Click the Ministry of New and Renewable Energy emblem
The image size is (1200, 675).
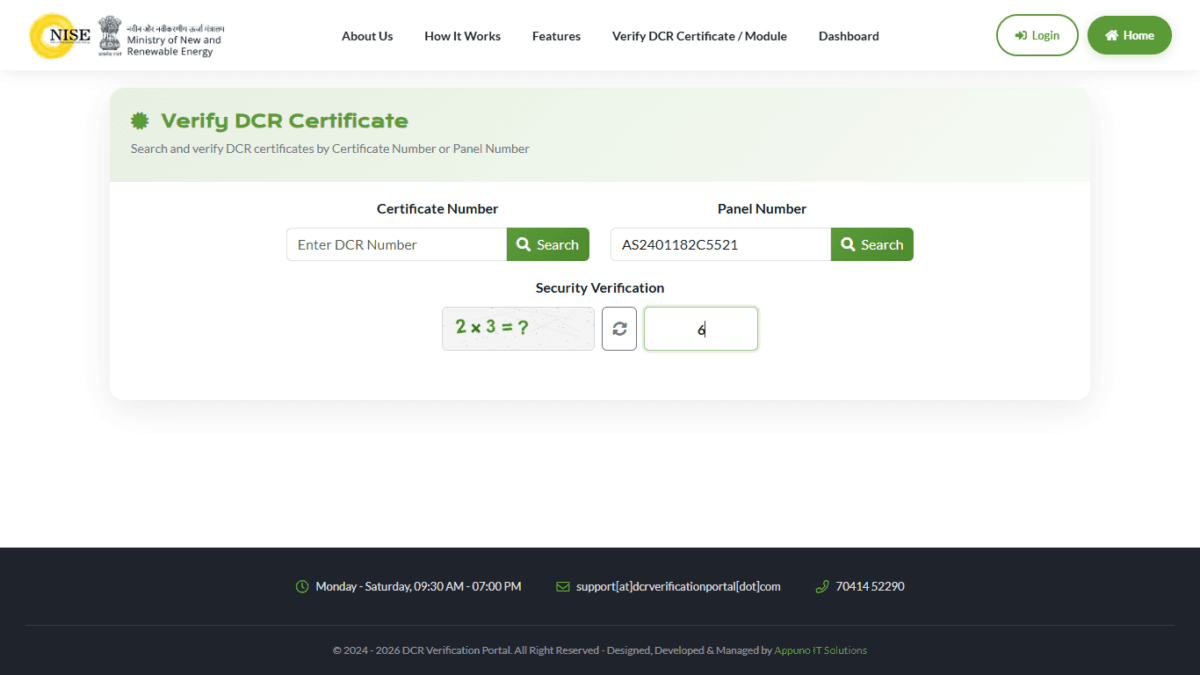[109, 36]
